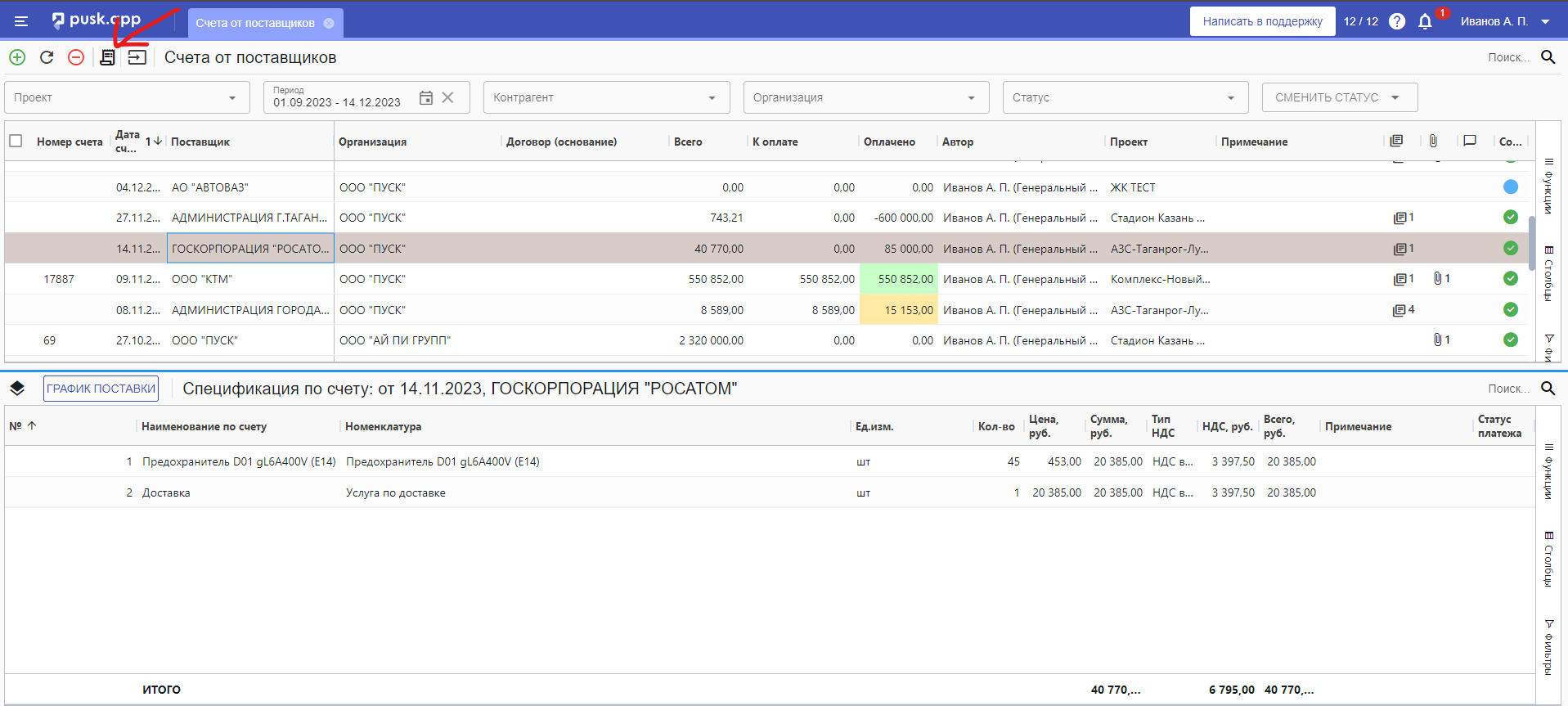Viewport: 1568px width, 706px height.
Task: Click the green highlighted 550 852,00 paid cell
Action: pyautogui.click(x=899, y=279)
